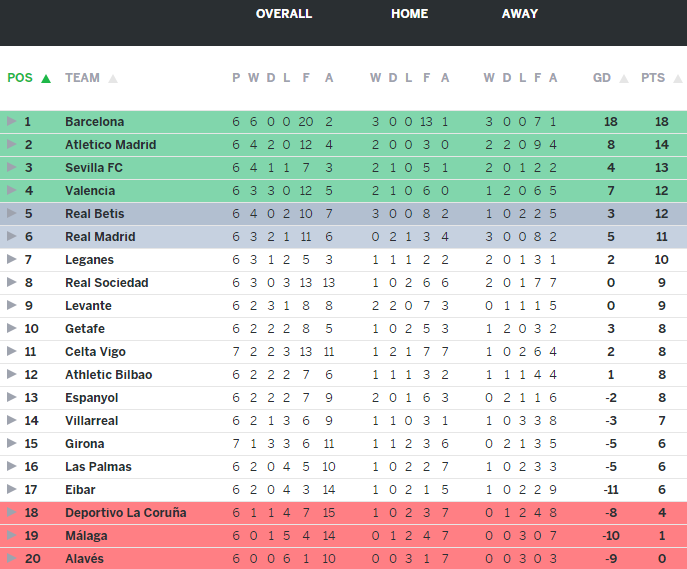Click the sort arrow beside GD
The width and height of the screenshot is (687, 569).
[x=624, y=78]
